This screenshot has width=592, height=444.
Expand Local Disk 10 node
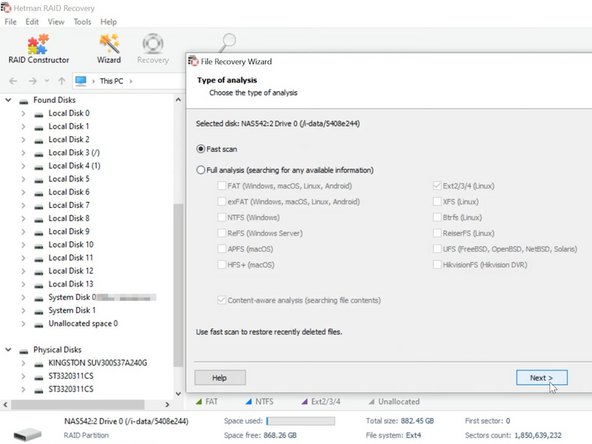[x=23, y=245]
